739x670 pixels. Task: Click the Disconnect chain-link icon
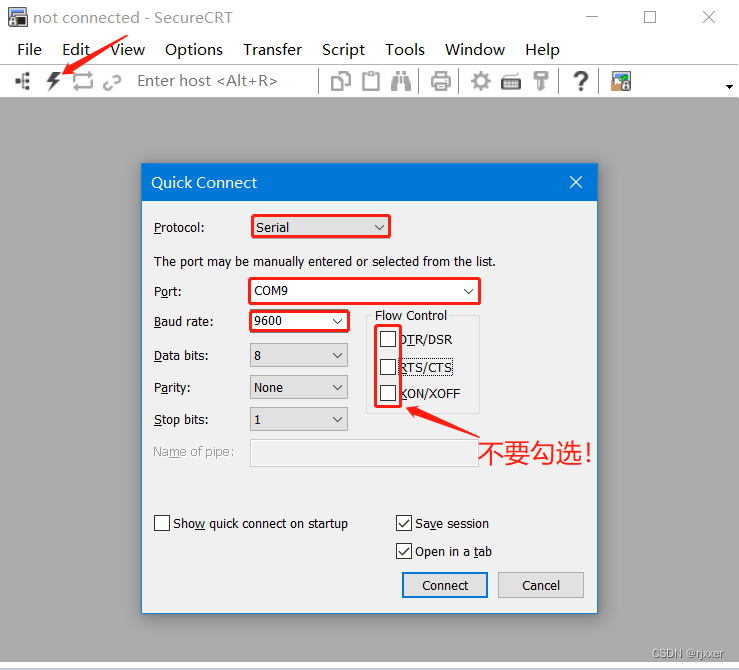click(x=112, y=82)
